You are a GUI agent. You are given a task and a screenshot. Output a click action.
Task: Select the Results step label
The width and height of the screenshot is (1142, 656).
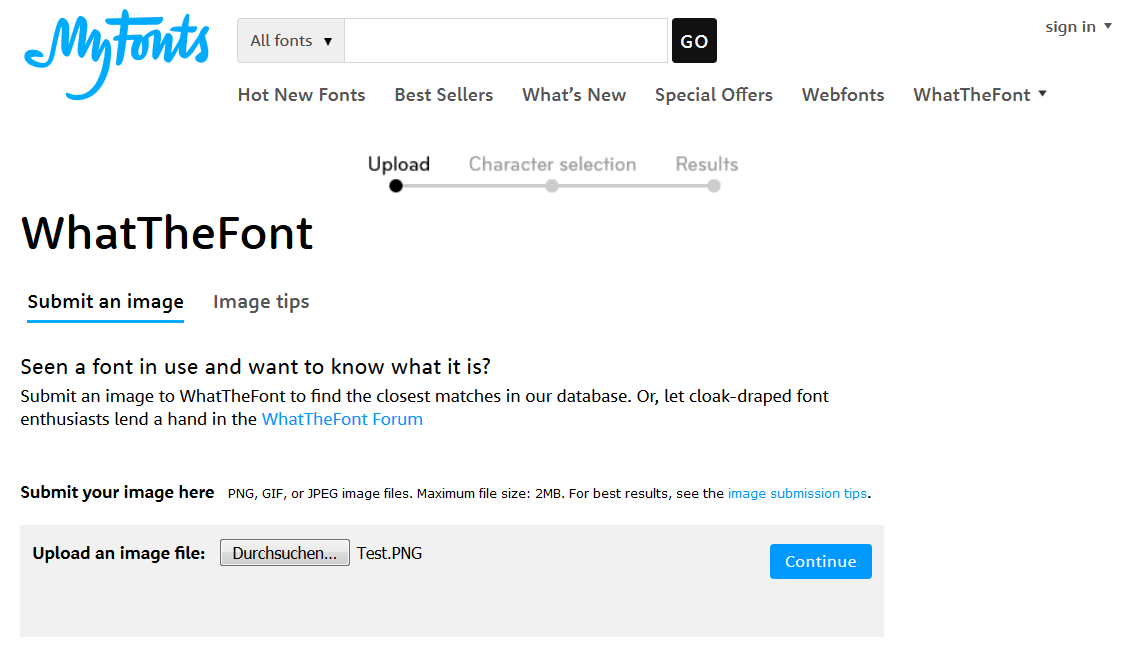coord(706,164)
